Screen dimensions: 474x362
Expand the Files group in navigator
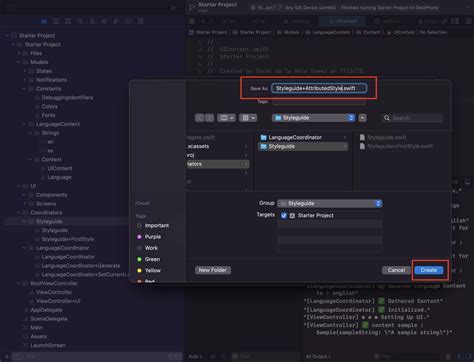[19, 53]
